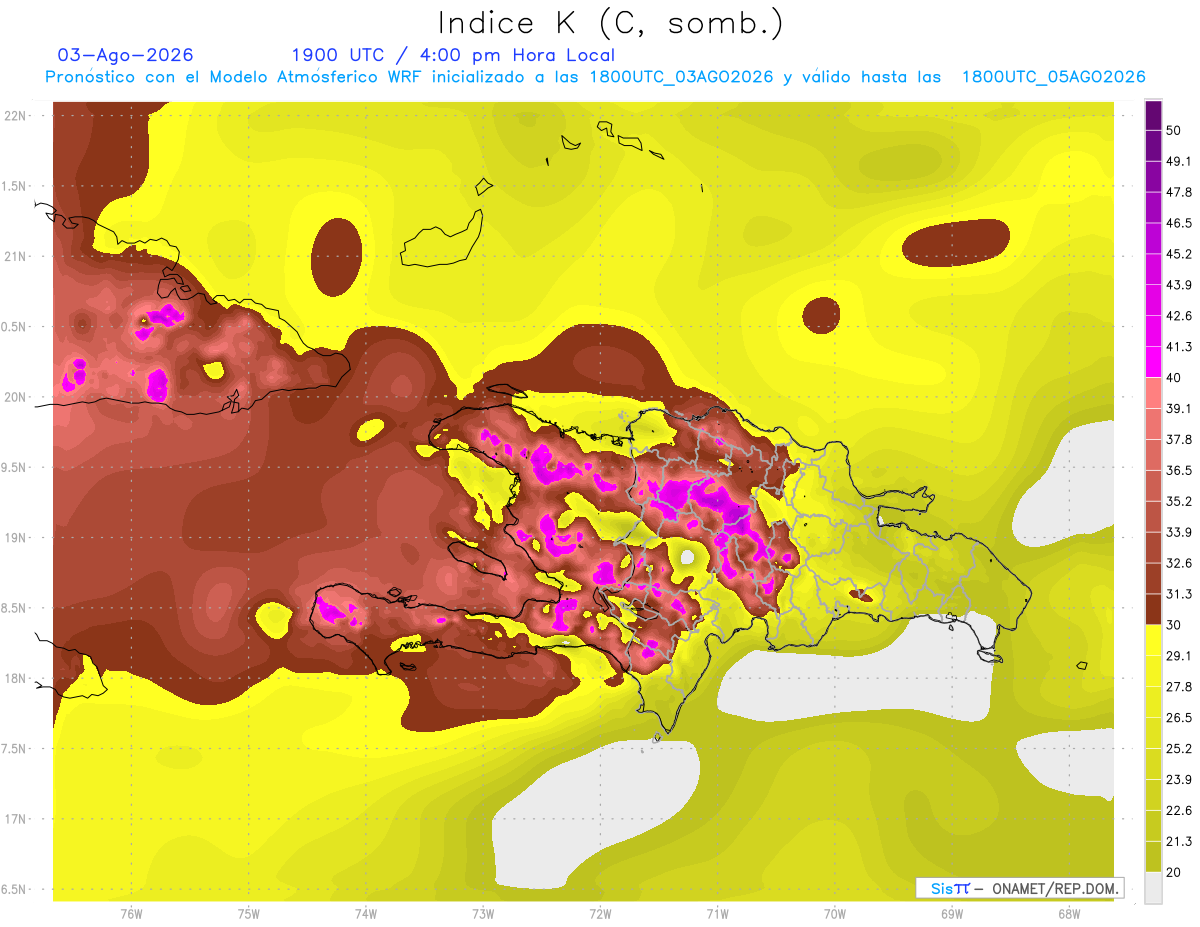Select the longitude label "70W"
1200x927 pixels.
tap(835, 914)
